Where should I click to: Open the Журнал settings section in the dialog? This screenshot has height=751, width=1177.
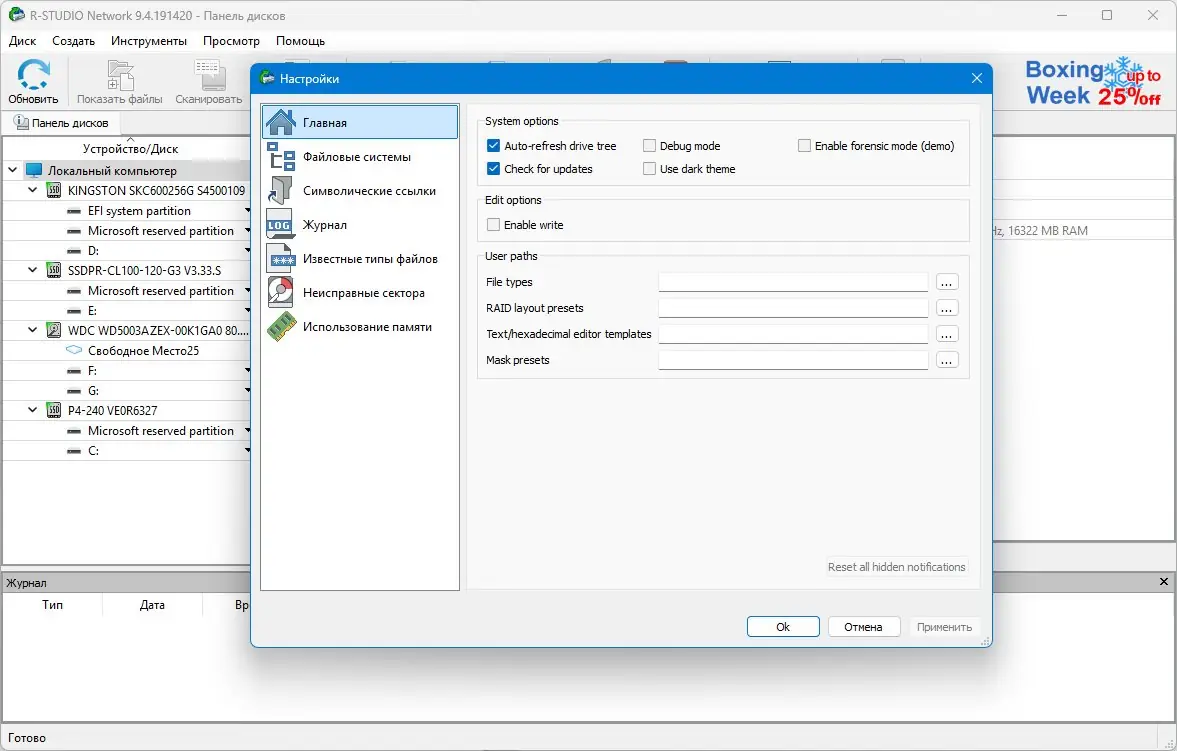360,225
